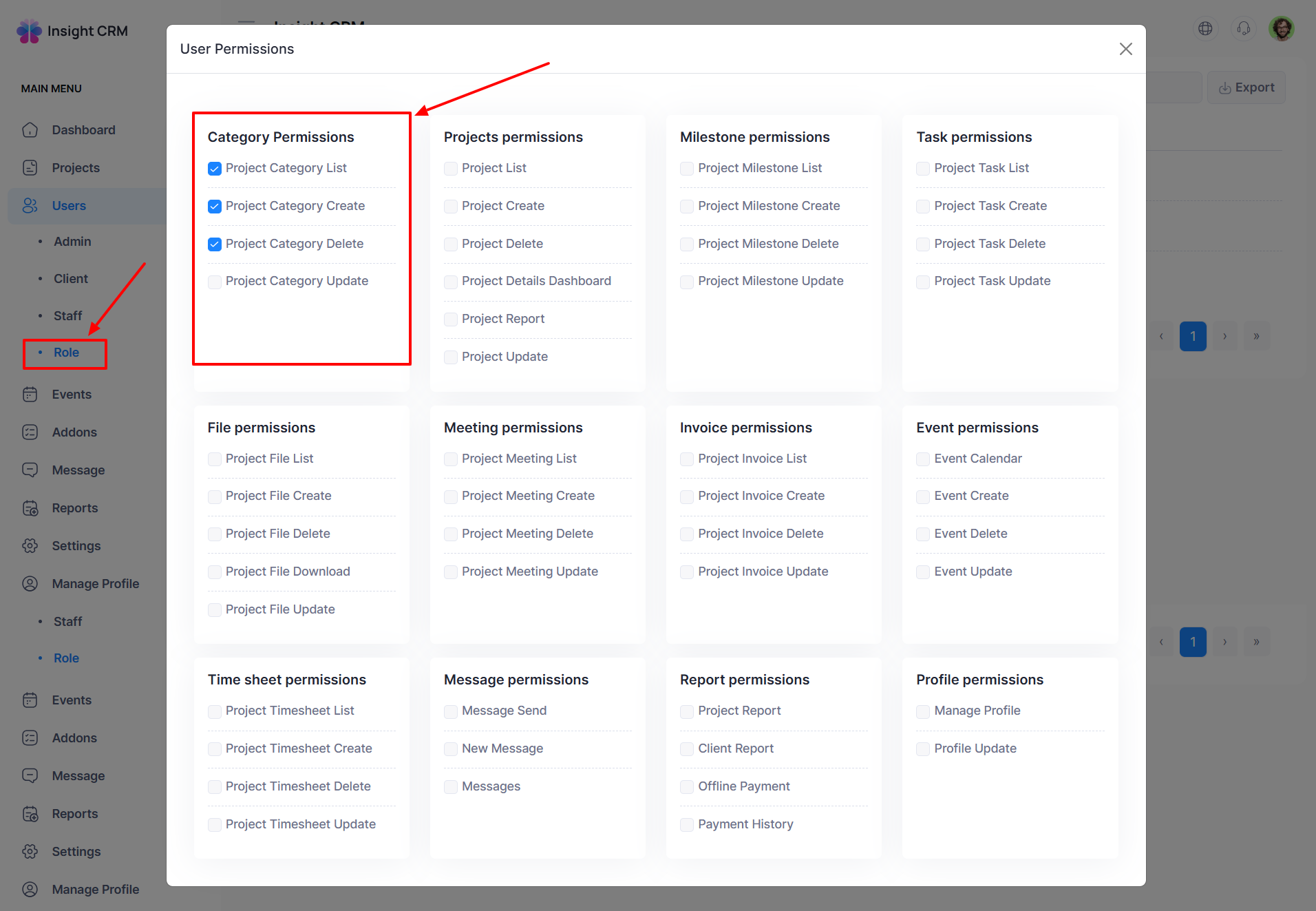Click the Projects icon in sidebar
Viewport: 1316px width, 911px height.
click(x=30, y=168)
